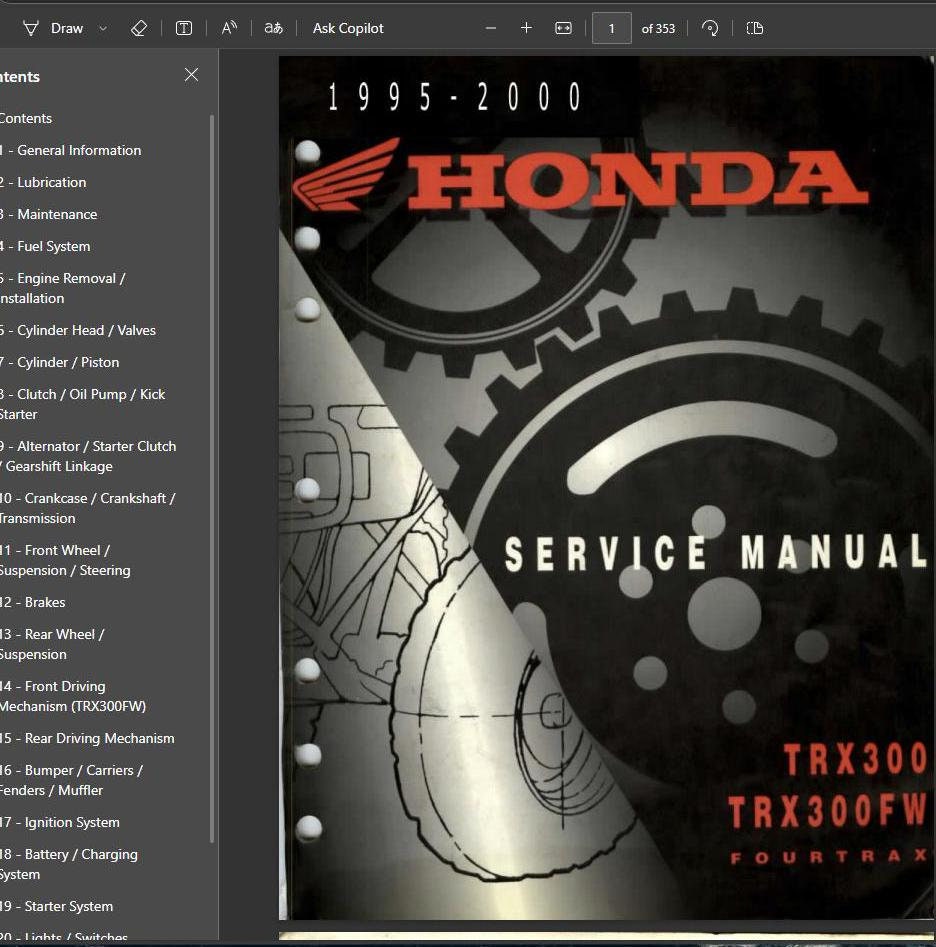Click the 'of 353' page count text
This screenshot has height=947, width=936.
pos(658,28)
